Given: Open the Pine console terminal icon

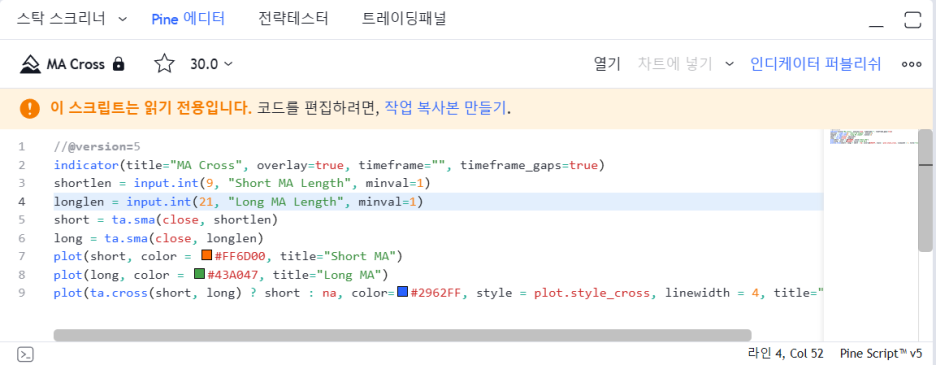Looking at the screenshot, I should click(25, 354).
